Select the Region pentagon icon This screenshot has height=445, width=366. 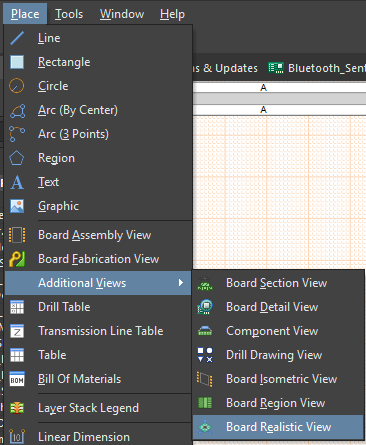pyautogui.click(x=17, y=158)
